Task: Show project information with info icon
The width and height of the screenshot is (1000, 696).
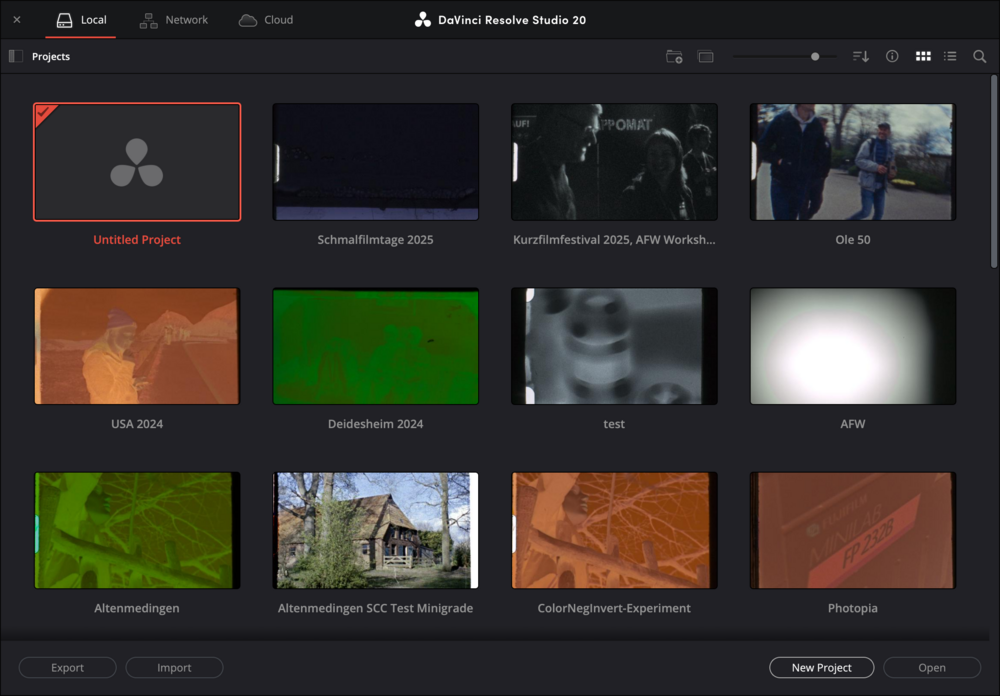Action: tap(892, 57)
